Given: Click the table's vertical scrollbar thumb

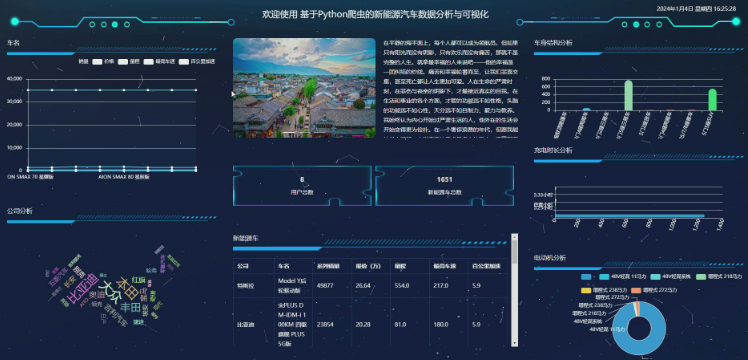Looking at the screenshot, I should coord(514,251).
